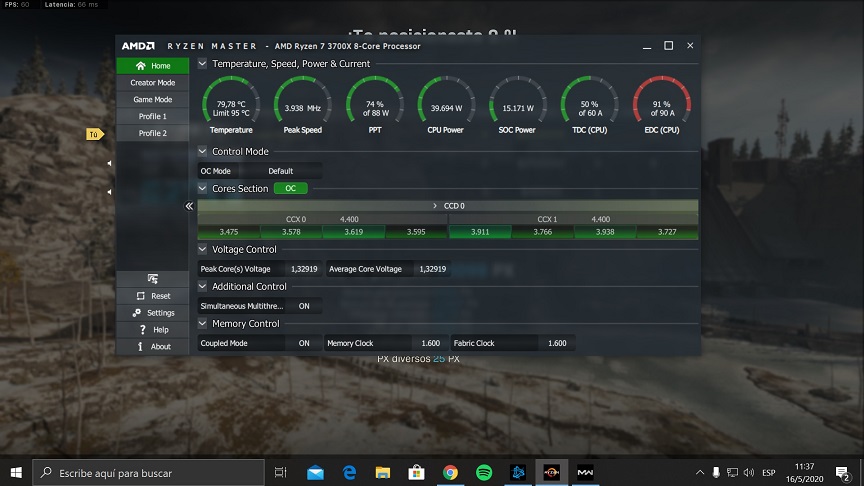Viewport: 864px width, 486px height.
Task: Click the AMD logo in title bar
Action: pyautogui.click(x=138, y=46)
